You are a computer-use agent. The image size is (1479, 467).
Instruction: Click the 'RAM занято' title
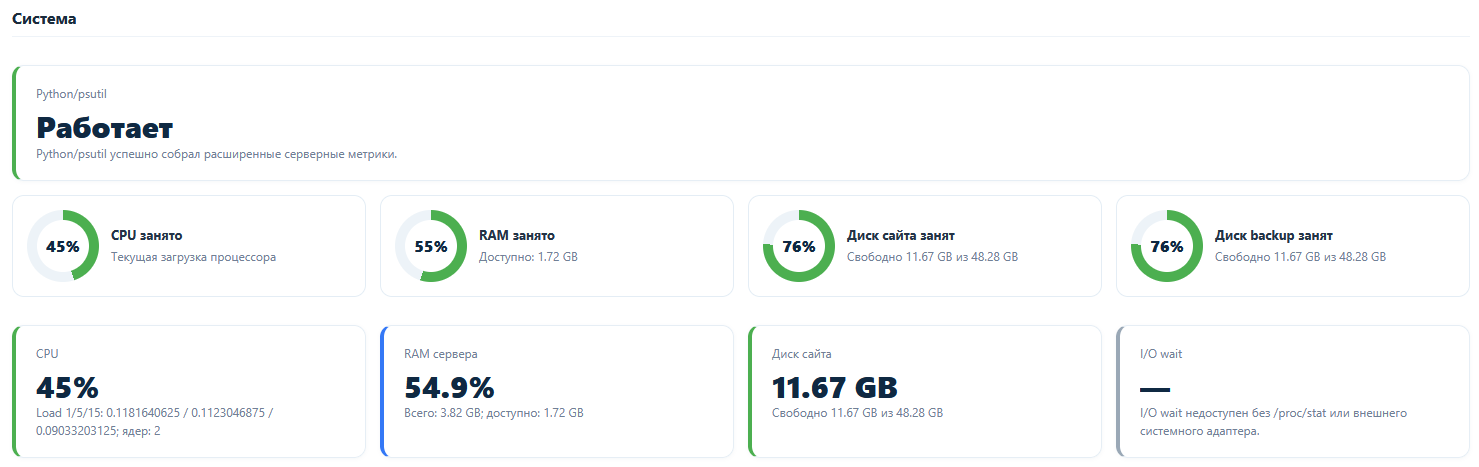point(517,236)
